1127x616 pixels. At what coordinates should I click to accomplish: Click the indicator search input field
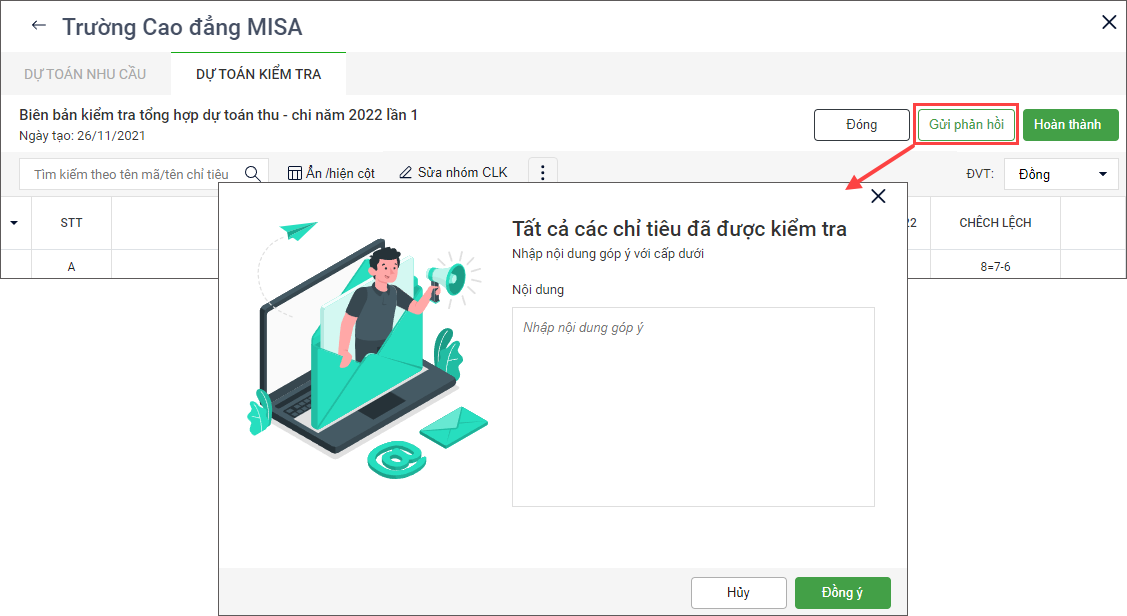tap(133, 174)
